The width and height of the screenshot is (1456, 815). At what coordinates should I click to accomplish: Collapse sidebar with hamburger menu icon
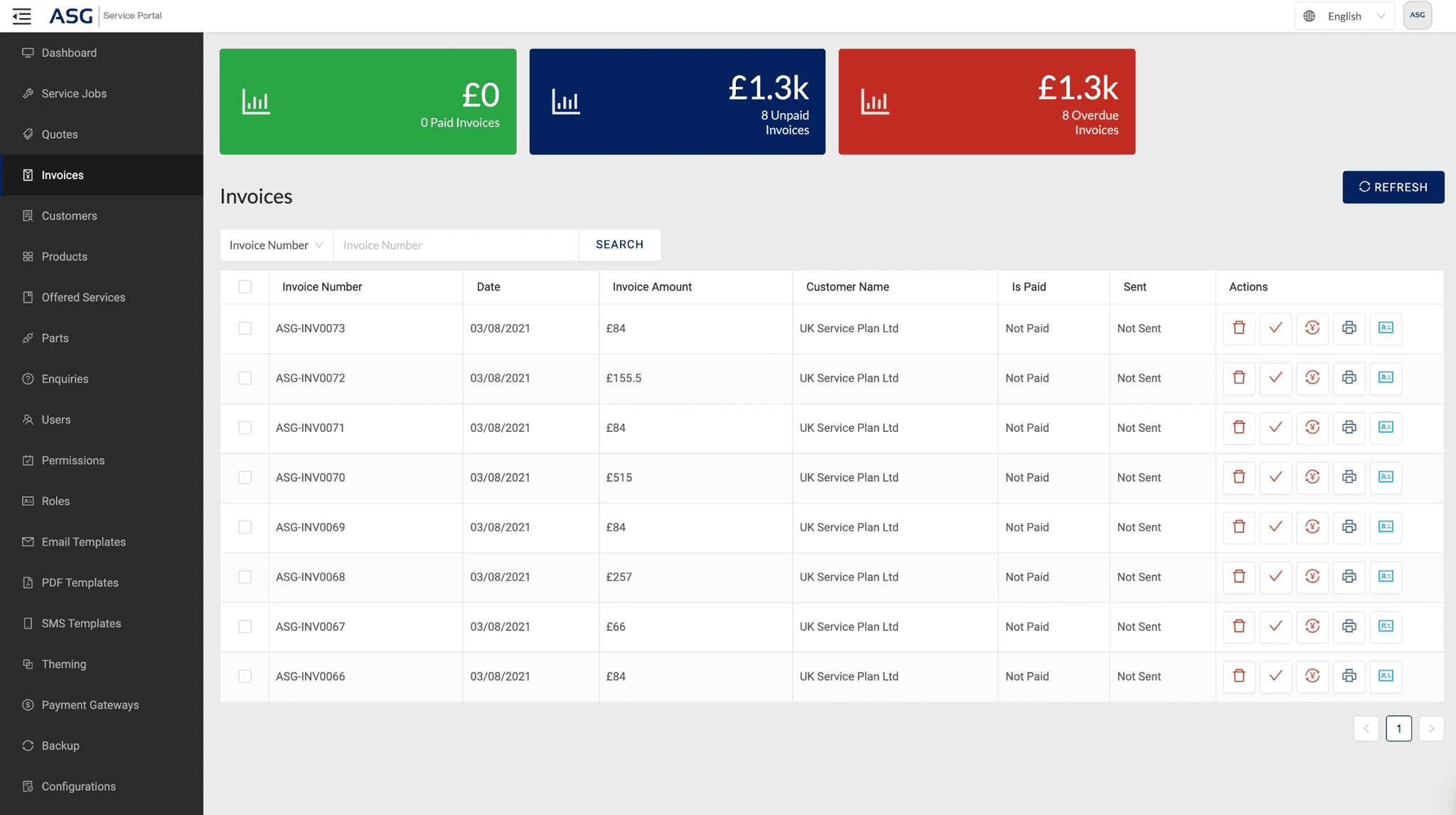pyautogui.click(x=22, y=16)
